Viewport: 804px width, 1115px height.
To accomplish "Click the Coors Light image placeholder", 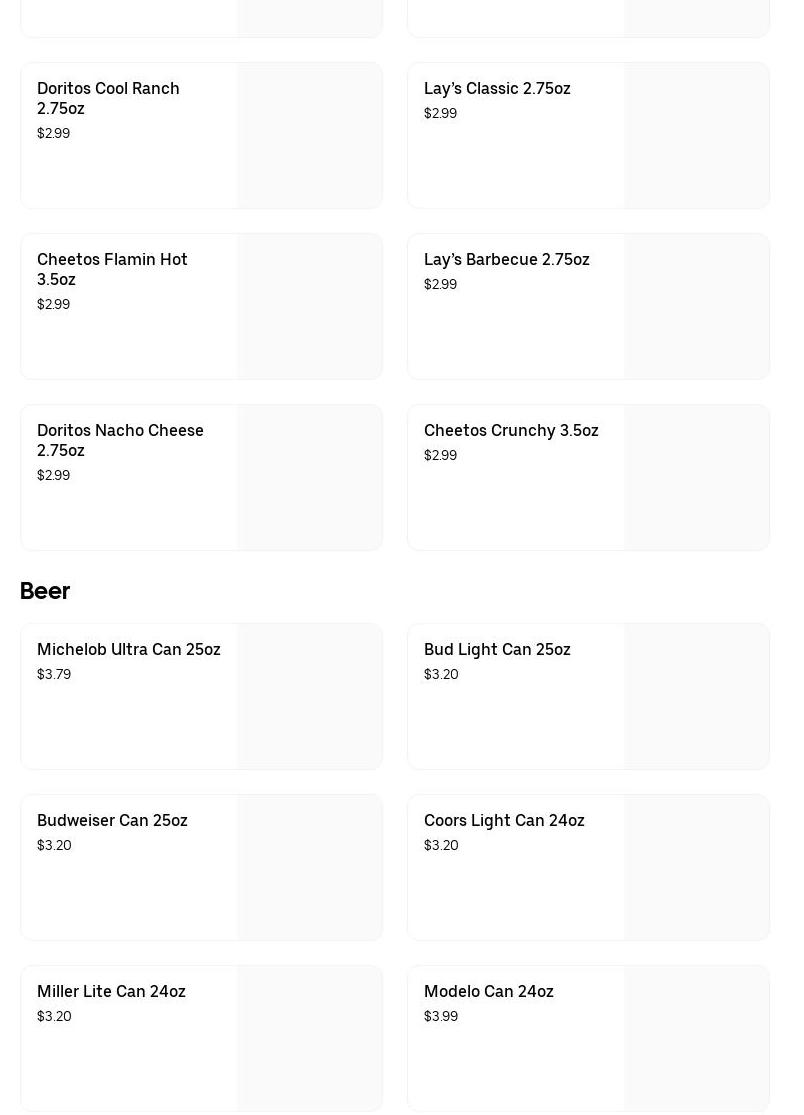I will (696, 868).
